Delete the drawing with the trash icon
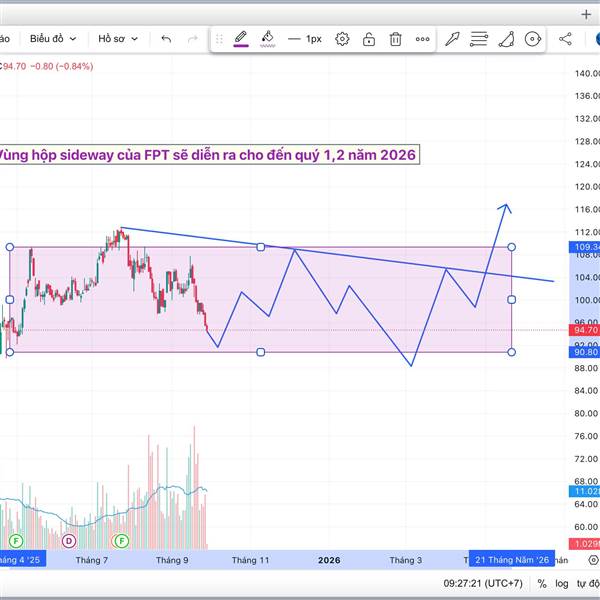The width and height of the screenshot is (600, 600). coord(396,39)
